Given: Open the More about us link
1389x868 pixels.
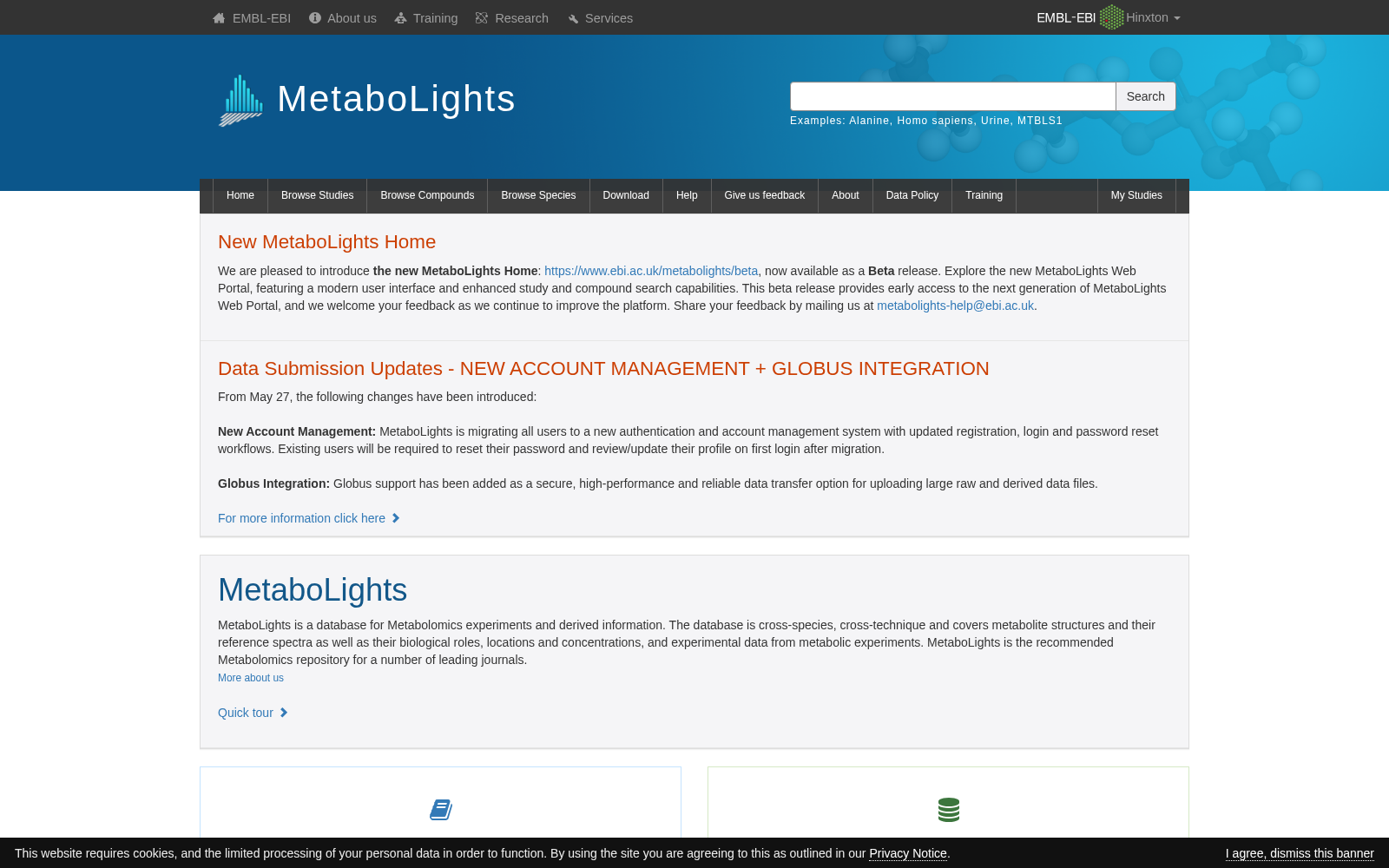Looking at the screenshot, I should [x=251, y=678].
